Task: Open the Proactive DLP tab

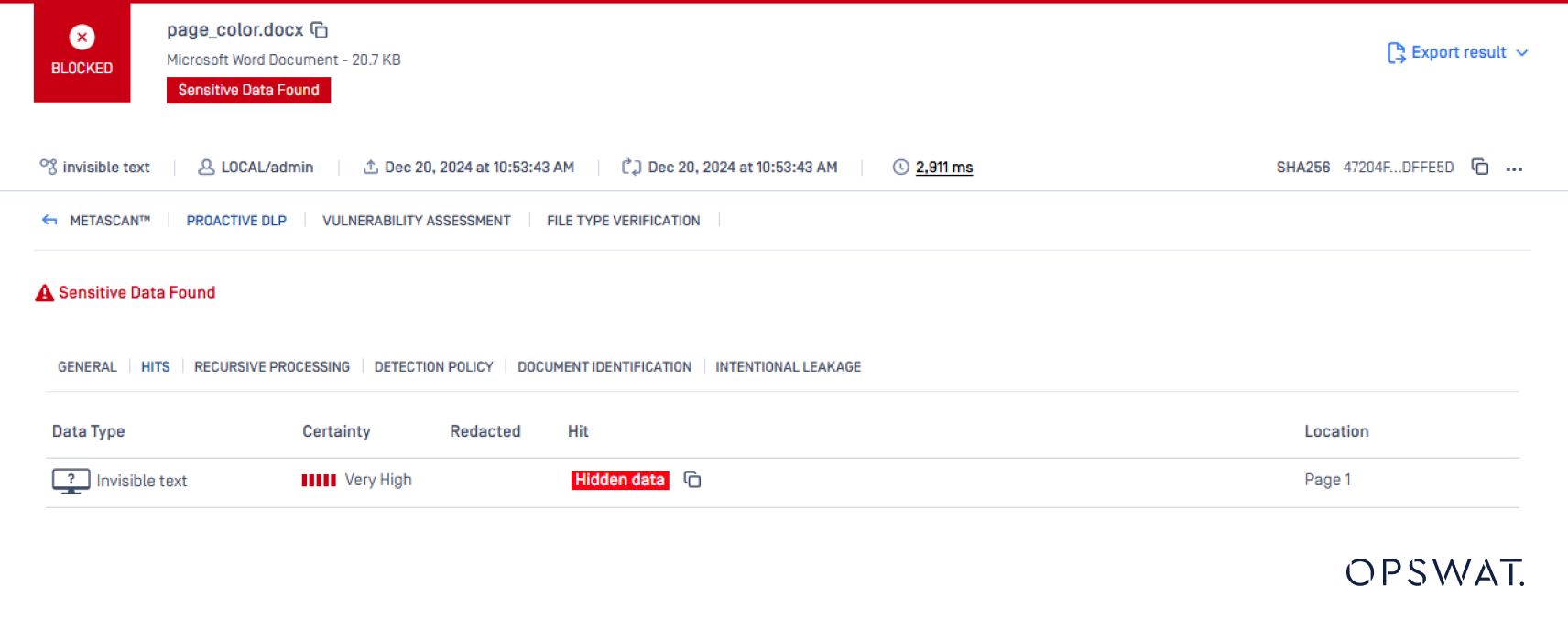Action: [236, 221]
